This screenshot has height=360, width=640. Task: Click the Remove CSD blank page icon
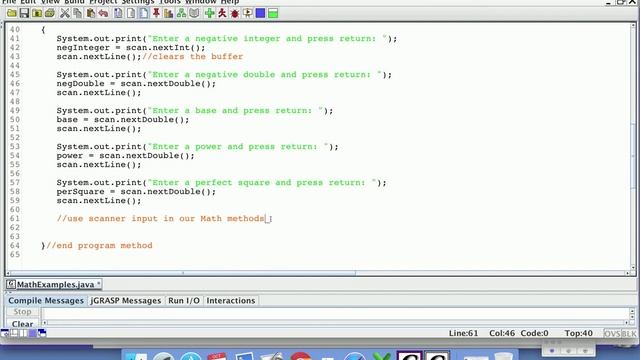tap(131, 13)
